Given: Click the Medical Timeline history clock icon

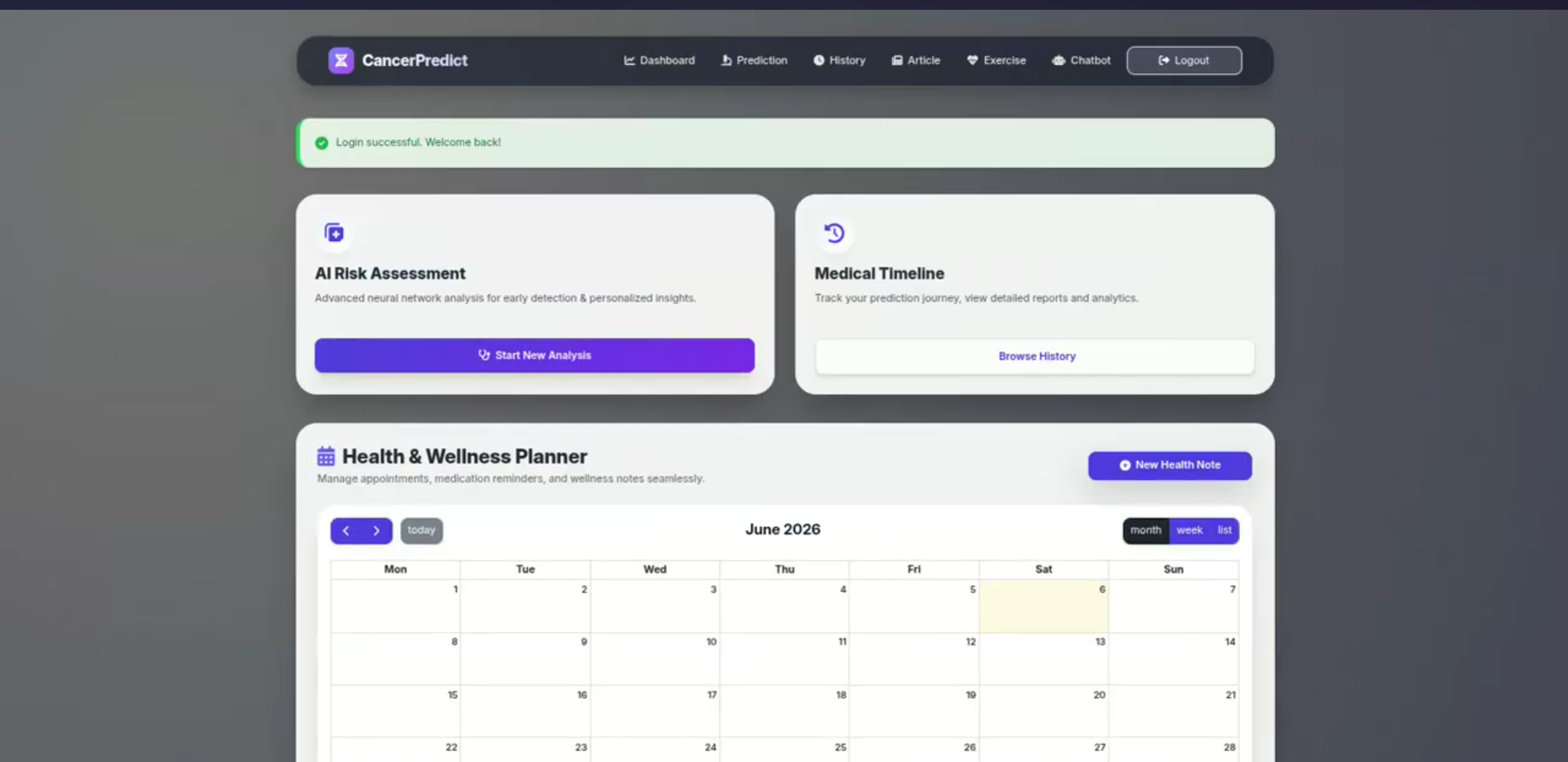Looking at the screenshot, I should (834, 232).
